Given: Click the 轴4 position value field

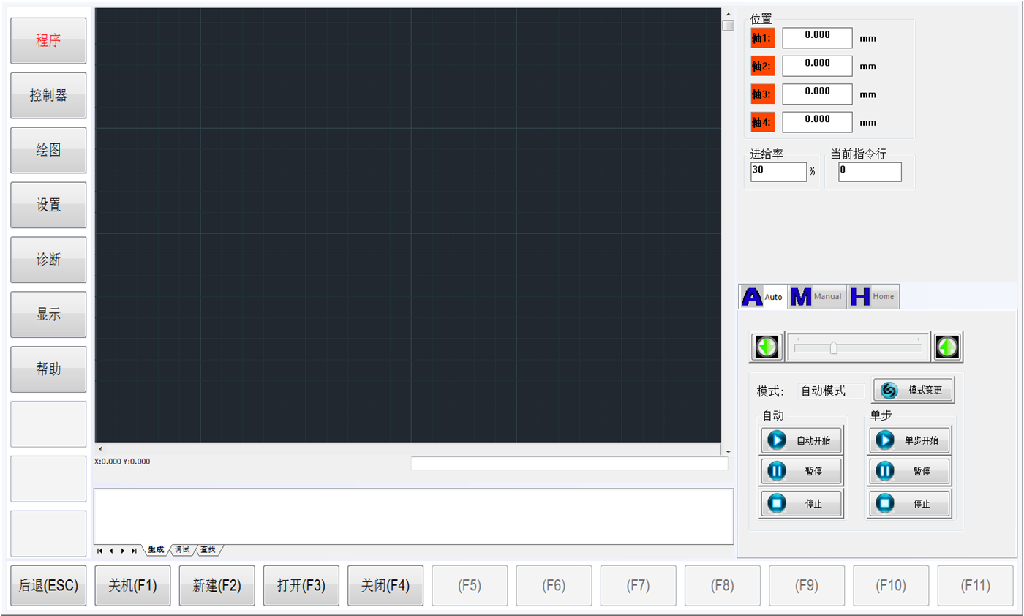Looking at the screenshot, I should click(x=817, y=122).
